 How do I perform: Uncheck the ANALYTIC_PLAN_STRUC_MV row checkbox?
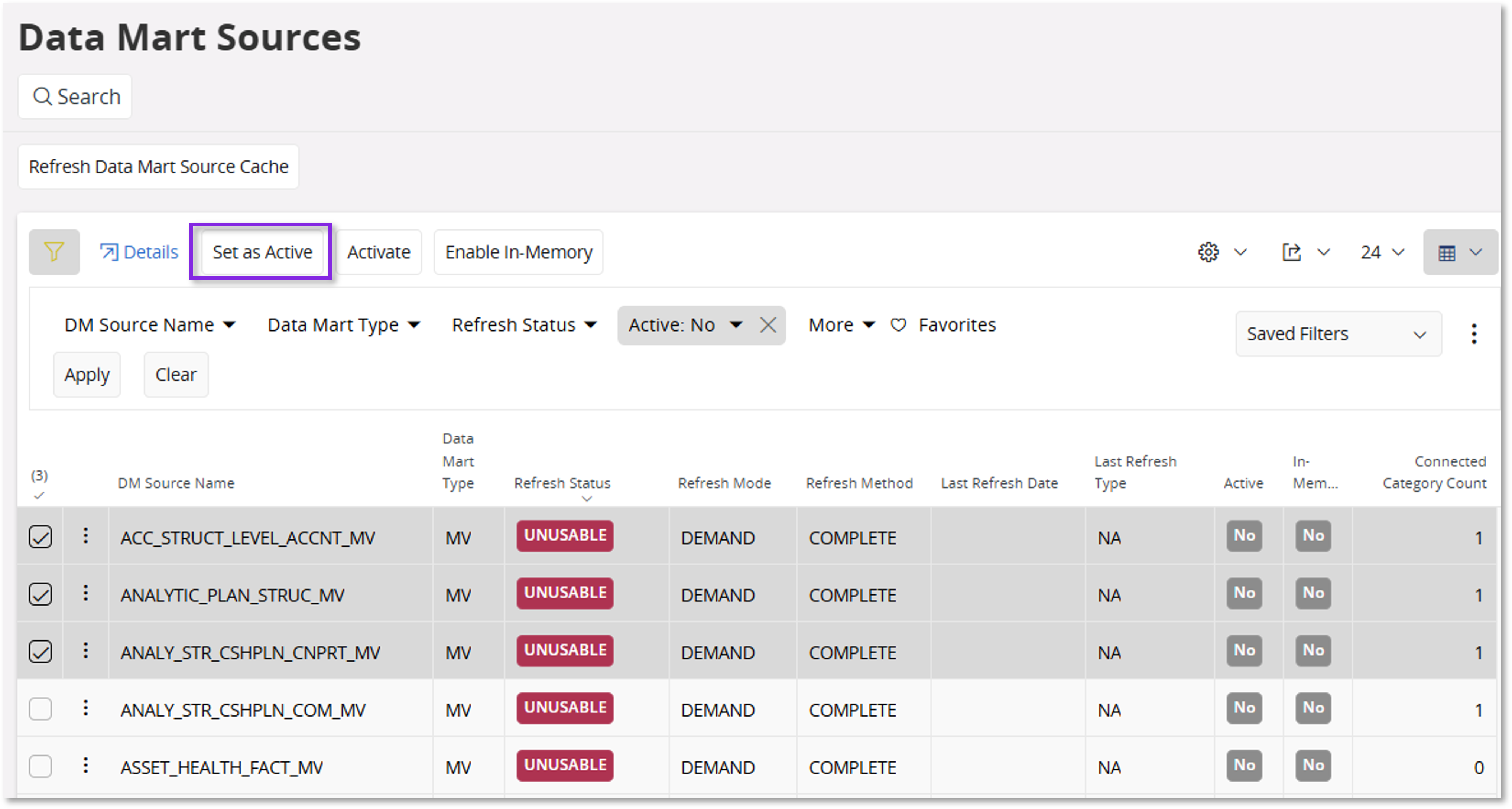40,594
